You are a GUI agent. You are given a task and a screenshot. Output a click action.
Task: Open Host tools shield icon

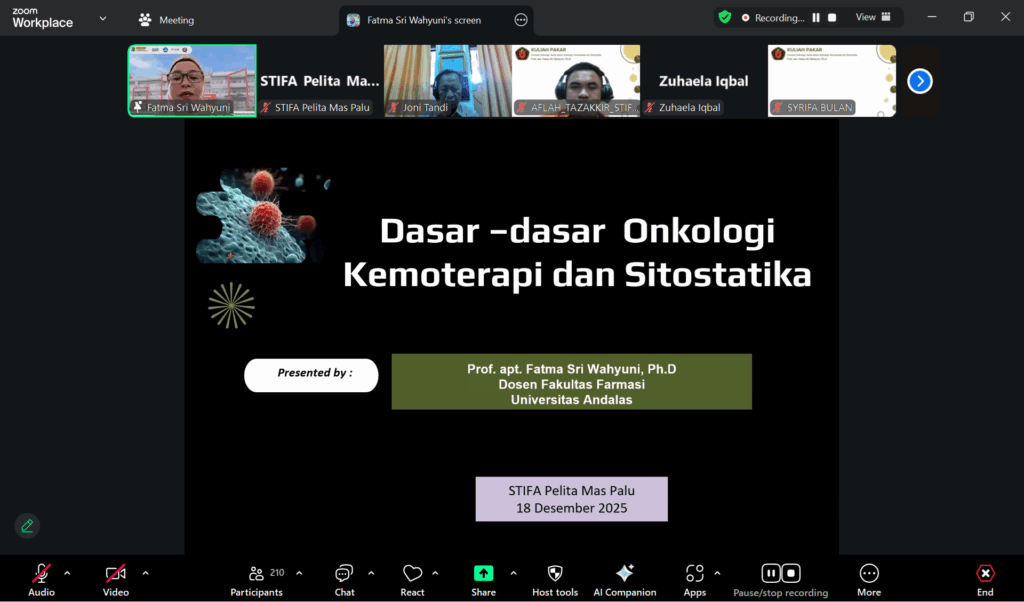coord(555,578)
